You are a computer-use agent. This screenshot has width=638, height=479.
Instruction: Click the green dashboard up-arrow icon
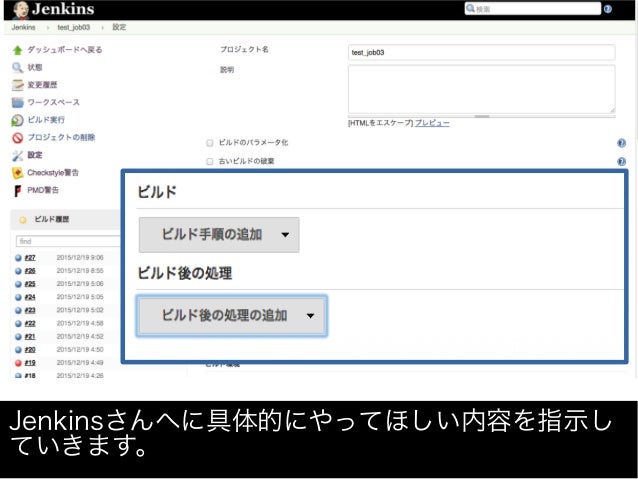click(x=17, y=50)
